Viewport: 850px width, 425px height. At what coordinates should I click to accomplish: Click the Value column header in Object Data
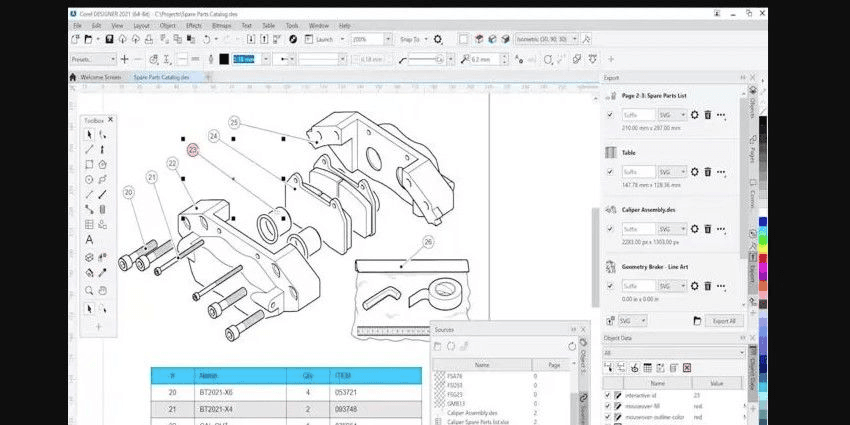pyautogui.click(x=716, y=383)
